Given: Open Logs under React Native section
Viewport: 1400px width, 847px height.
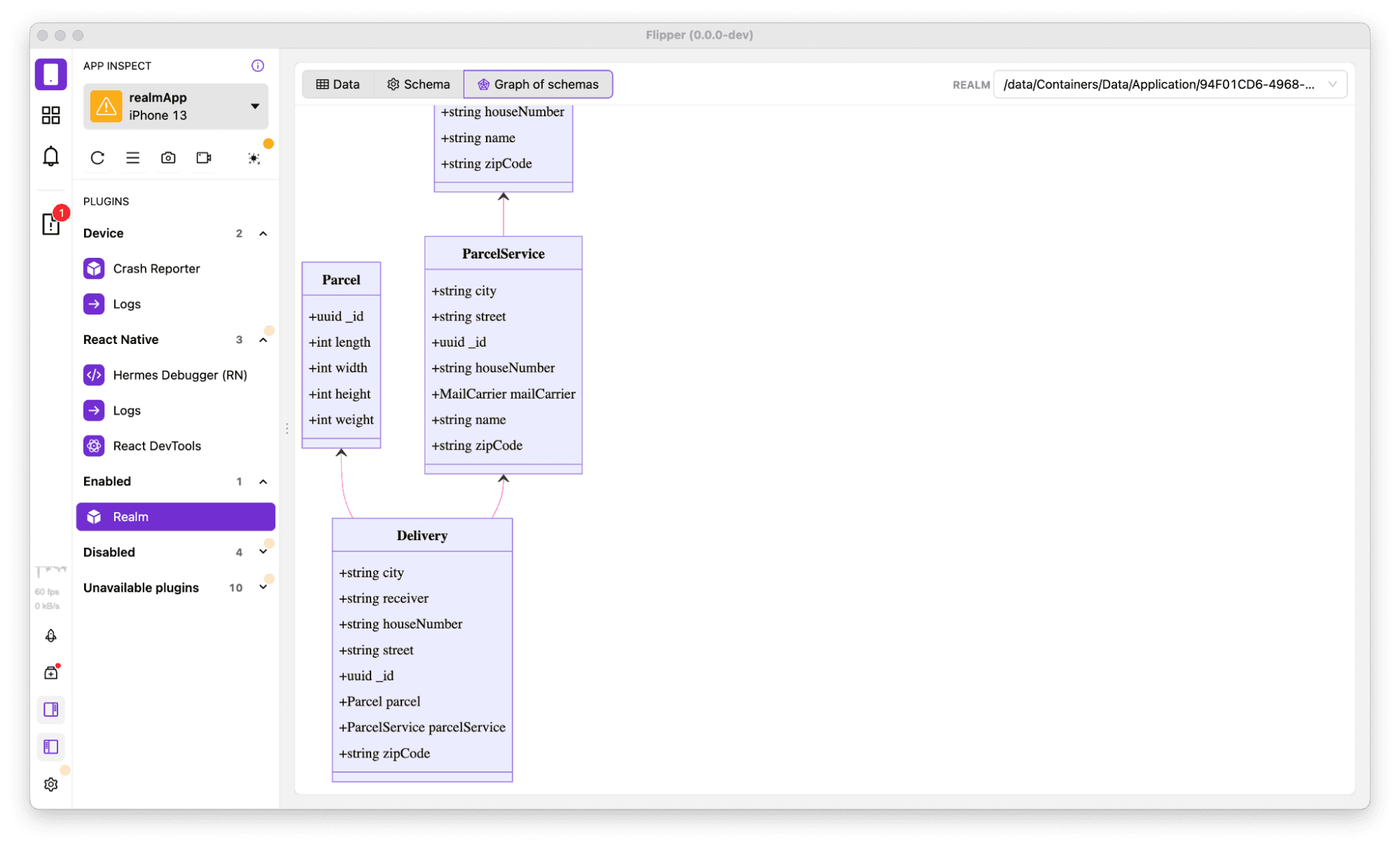Looking at the screenshot, I should pos(175,411).
